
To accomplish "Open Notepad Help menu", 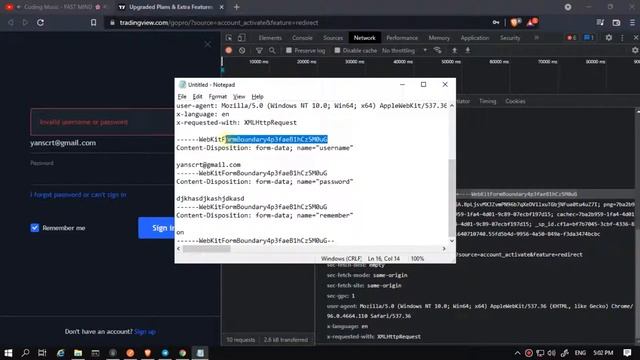I will coord(257,97).
